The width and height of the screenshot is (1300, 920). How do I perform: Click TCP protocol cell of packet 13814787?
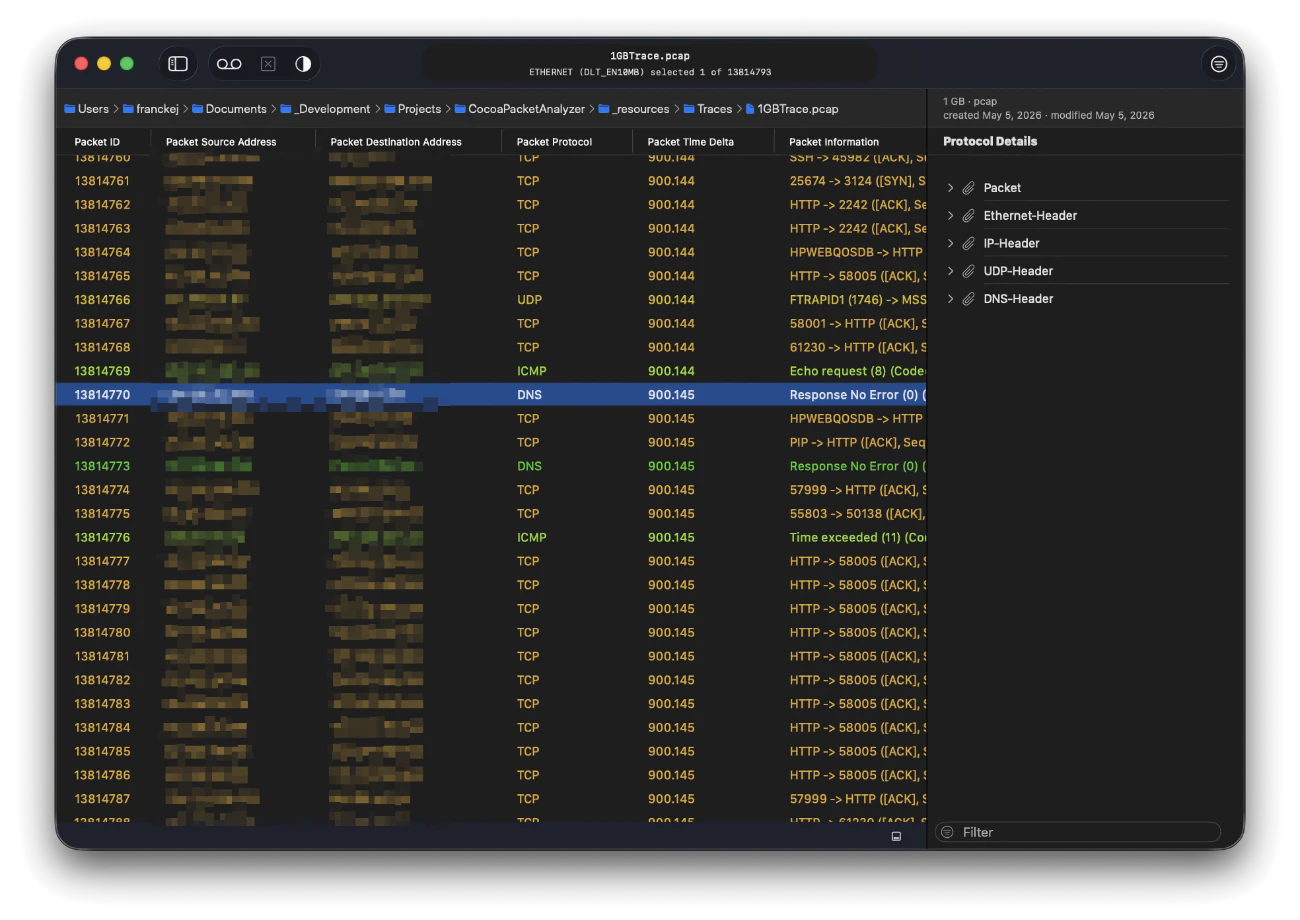[x=528, y=799]
